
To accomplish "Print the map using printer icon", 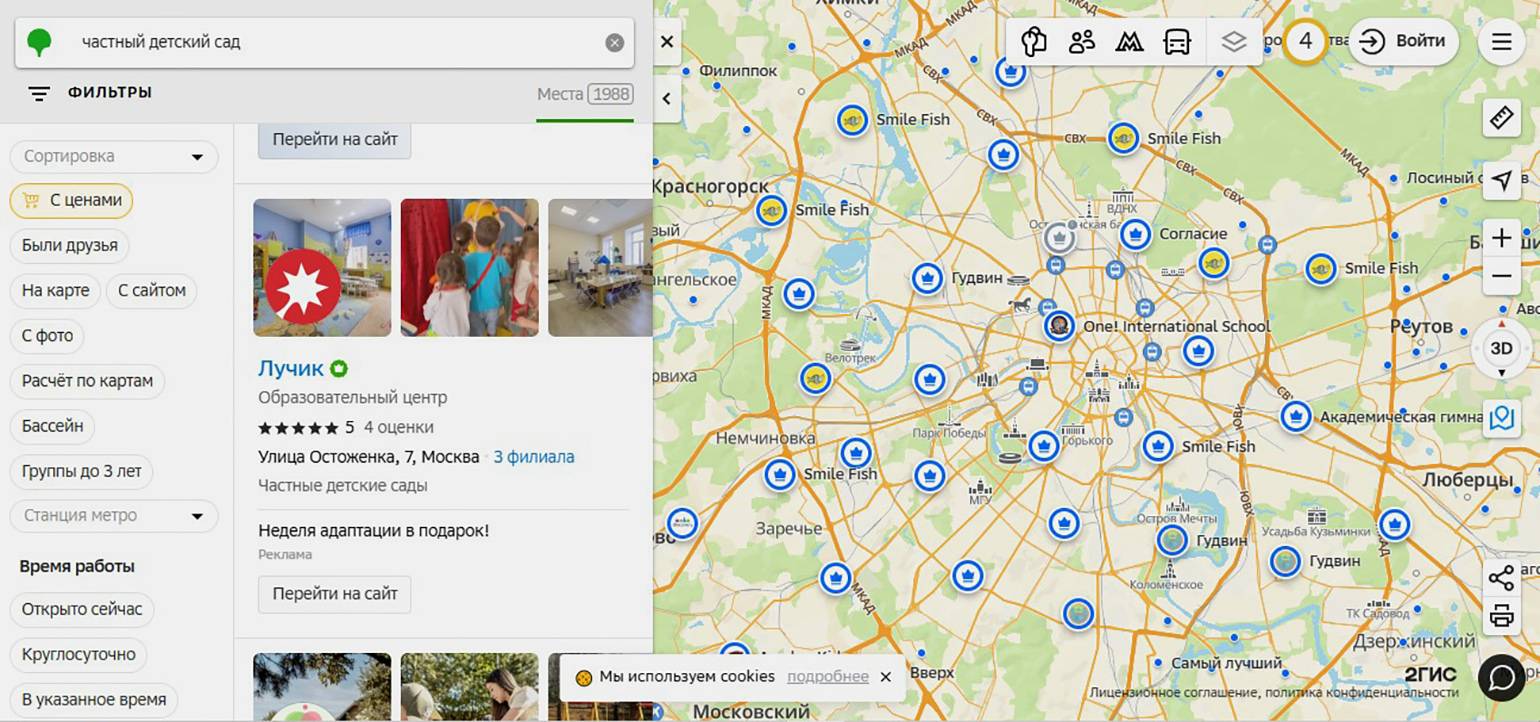I will [1501, 615].
